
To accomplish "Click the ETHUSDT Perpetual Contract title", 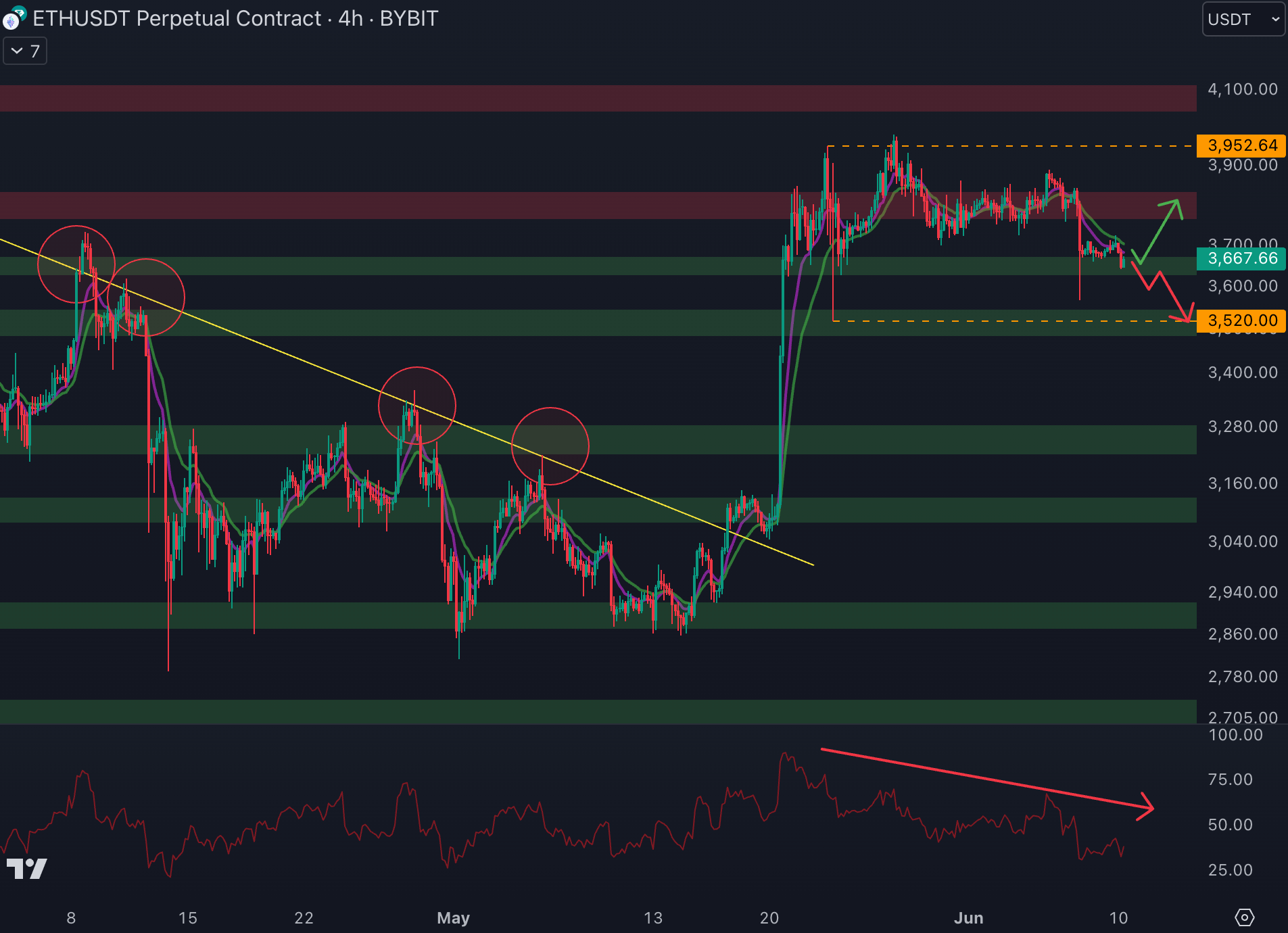I will tap(235, 19).
